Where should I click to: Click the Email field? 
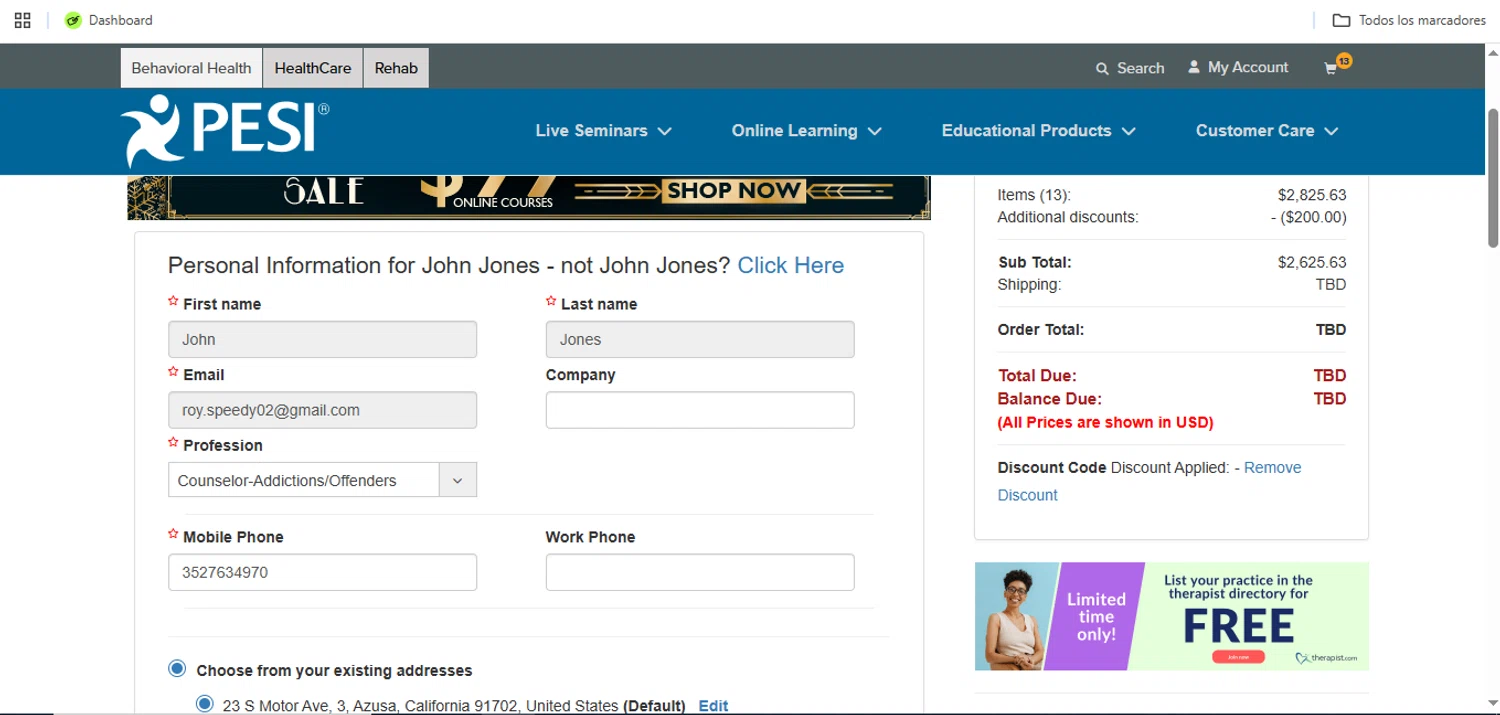tap(322, 410)
